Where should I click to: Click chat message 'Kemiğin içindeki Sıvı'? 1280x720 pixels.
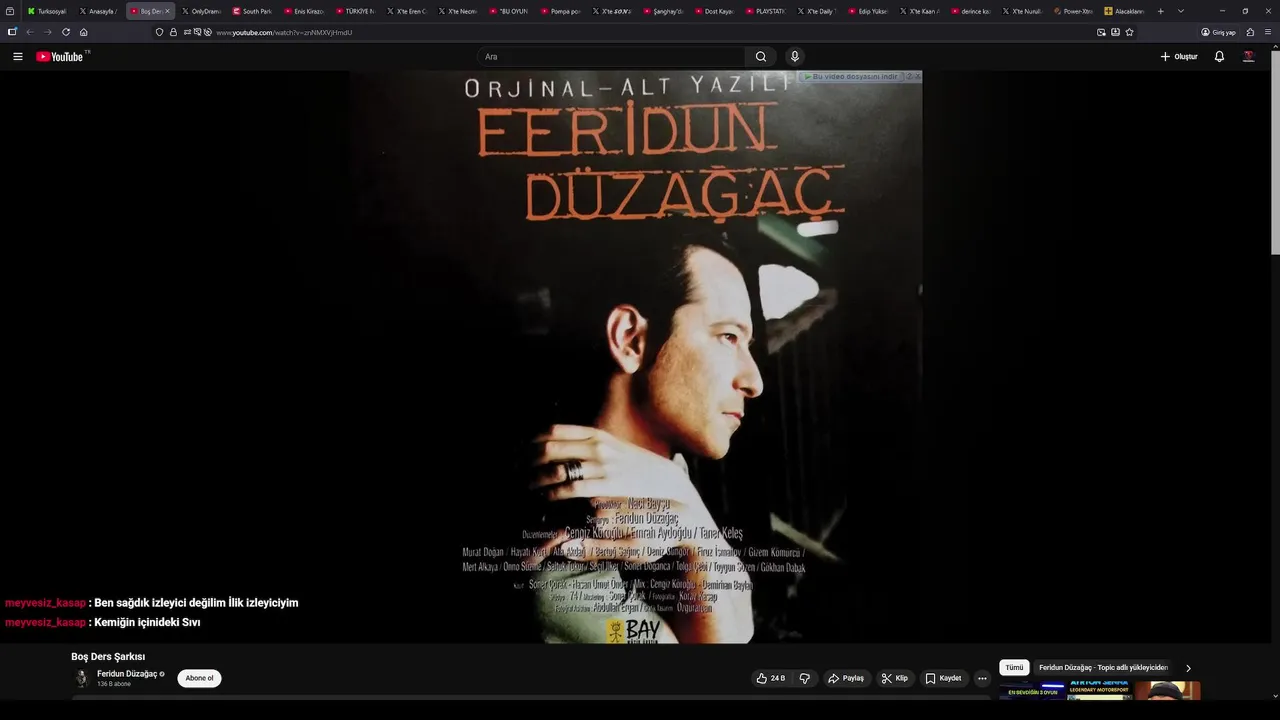147,622
